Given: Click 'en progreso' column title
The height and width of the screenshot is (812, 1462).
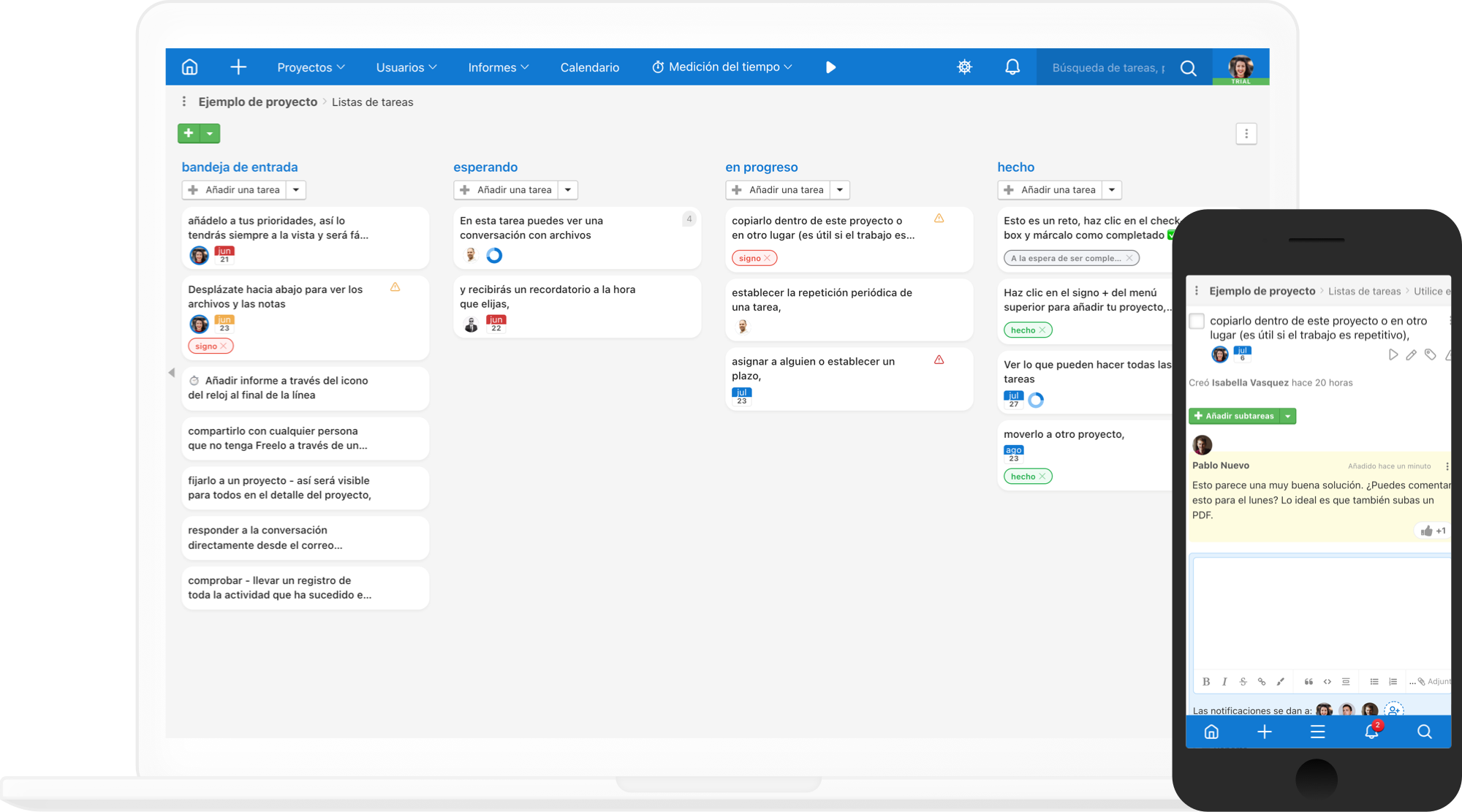Looking at the screenshot, I should click(x=762, y=167).
